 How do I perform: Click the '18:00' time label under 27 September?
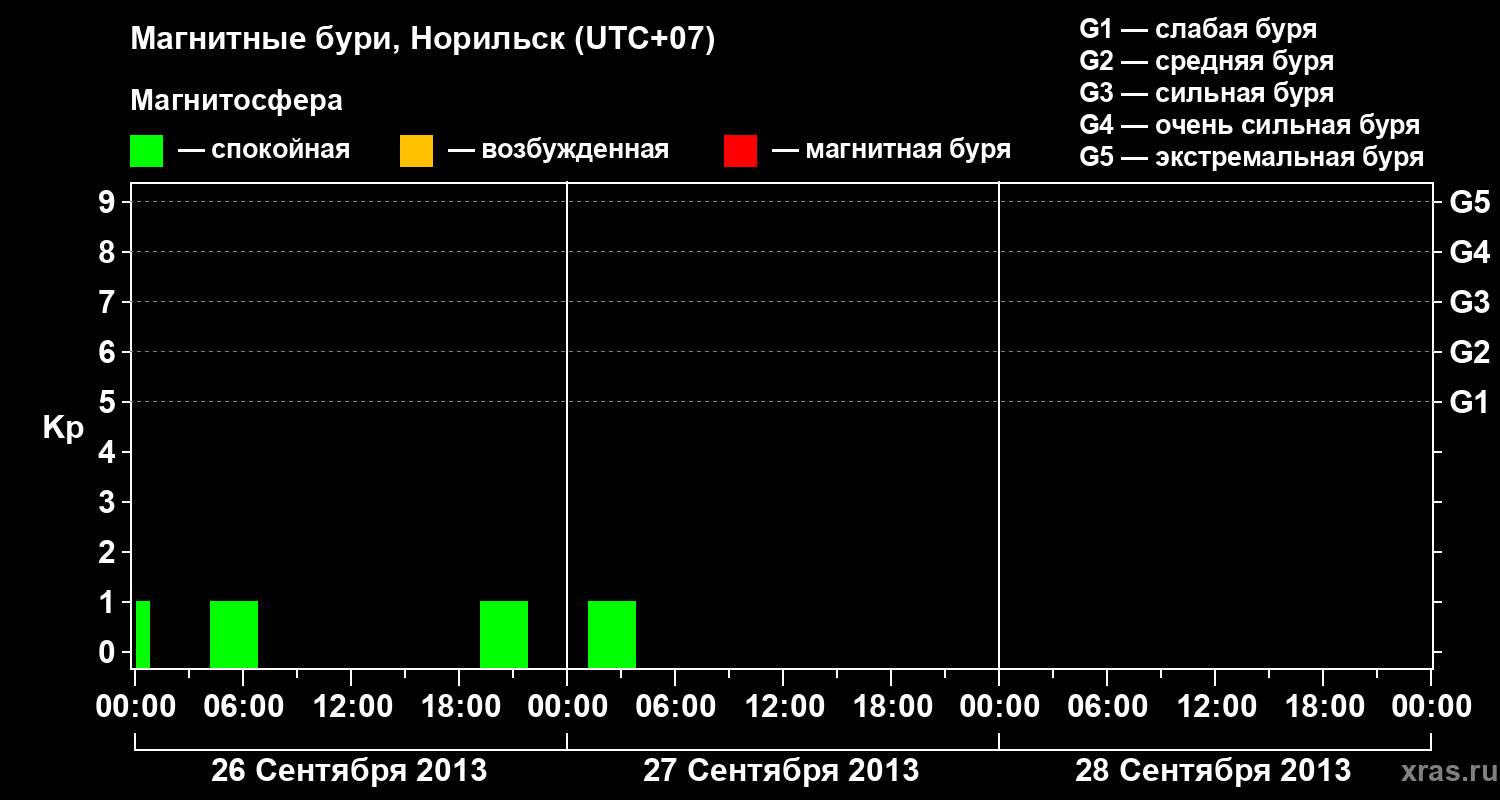click(x=891, y=706)
